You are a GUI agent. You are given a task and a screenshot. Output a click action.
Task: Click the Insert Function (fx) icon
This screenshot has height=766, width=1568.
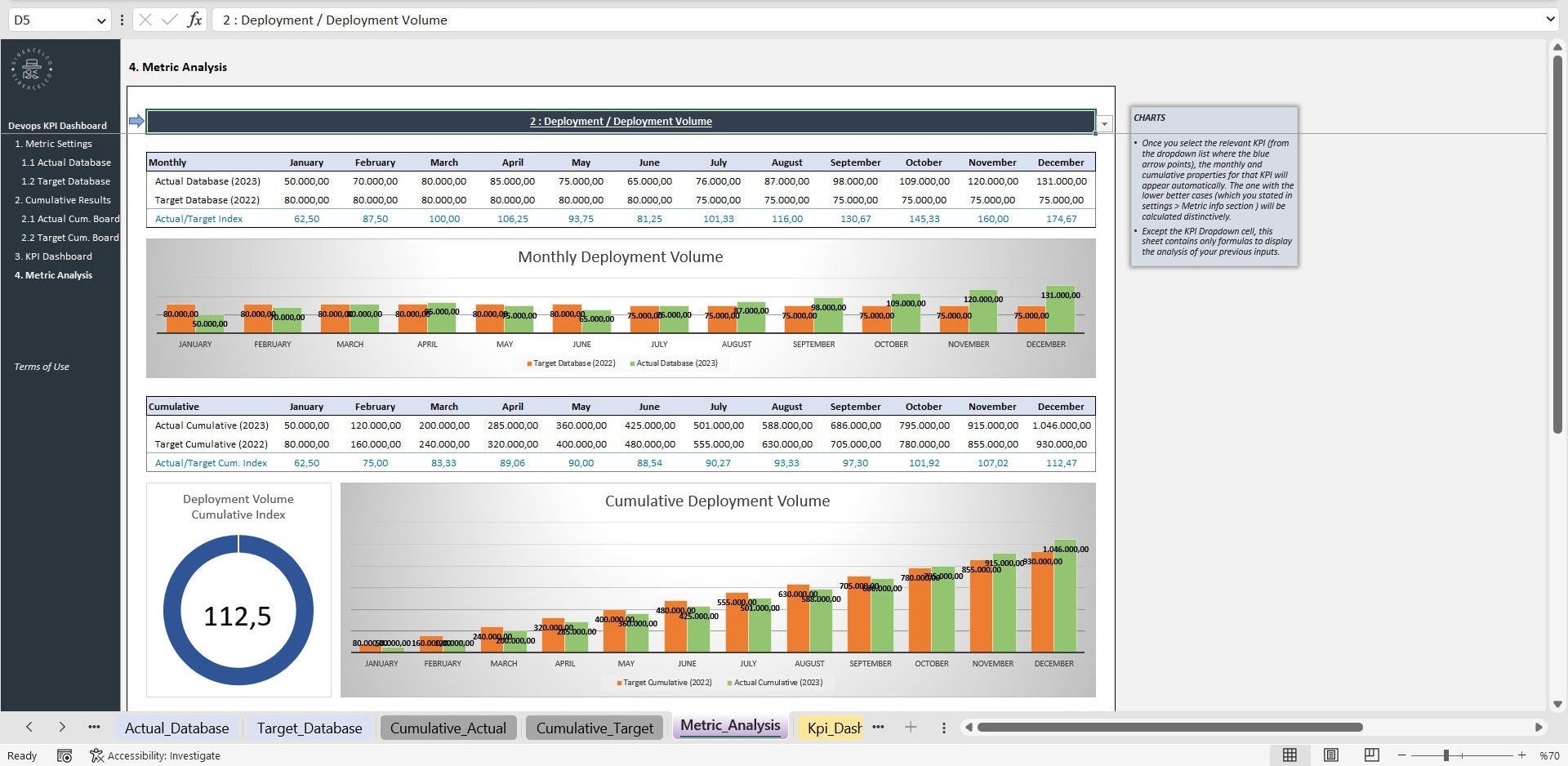coord(194,20)
